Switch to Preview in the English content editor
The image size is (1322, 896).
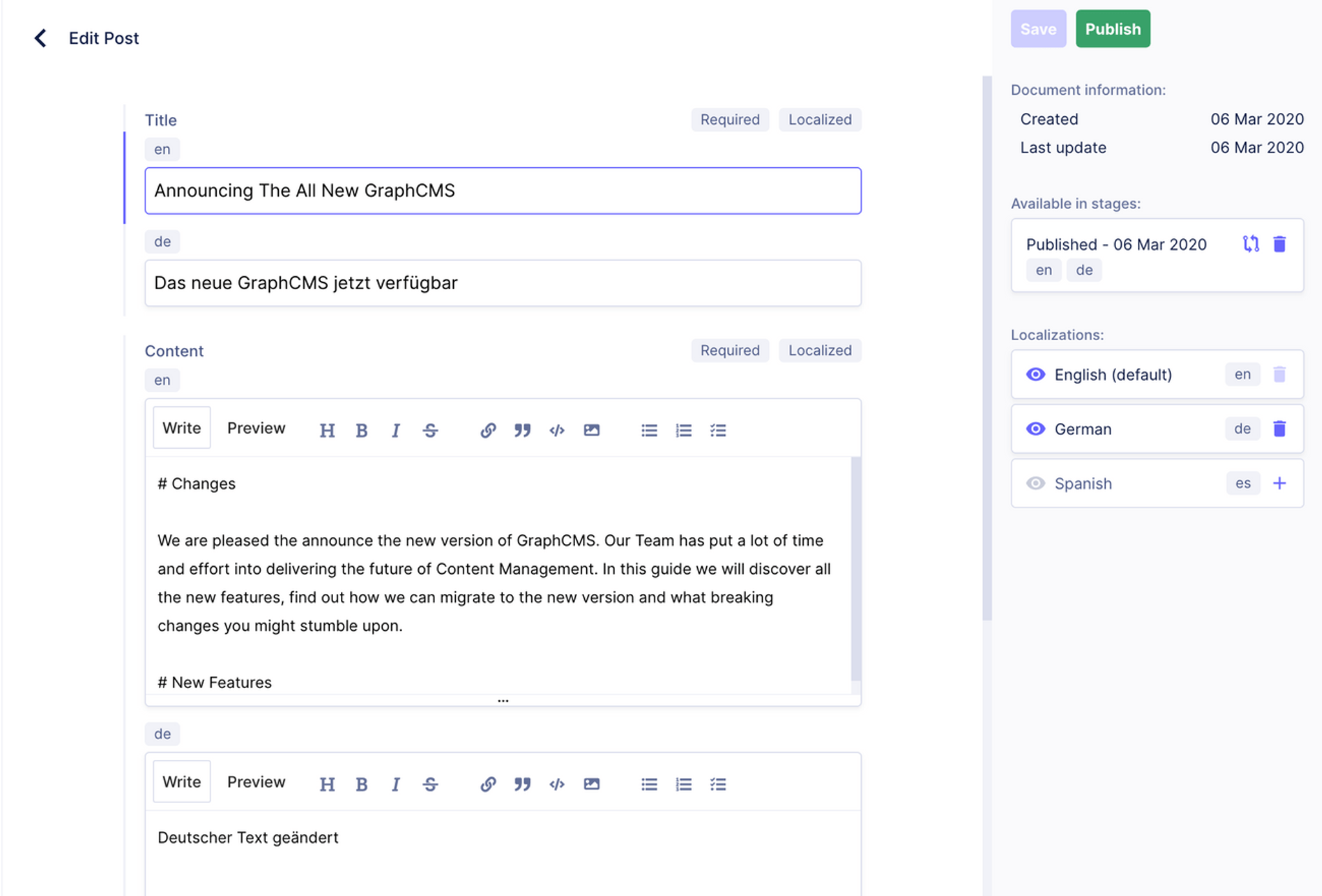[x=256, y=427]
